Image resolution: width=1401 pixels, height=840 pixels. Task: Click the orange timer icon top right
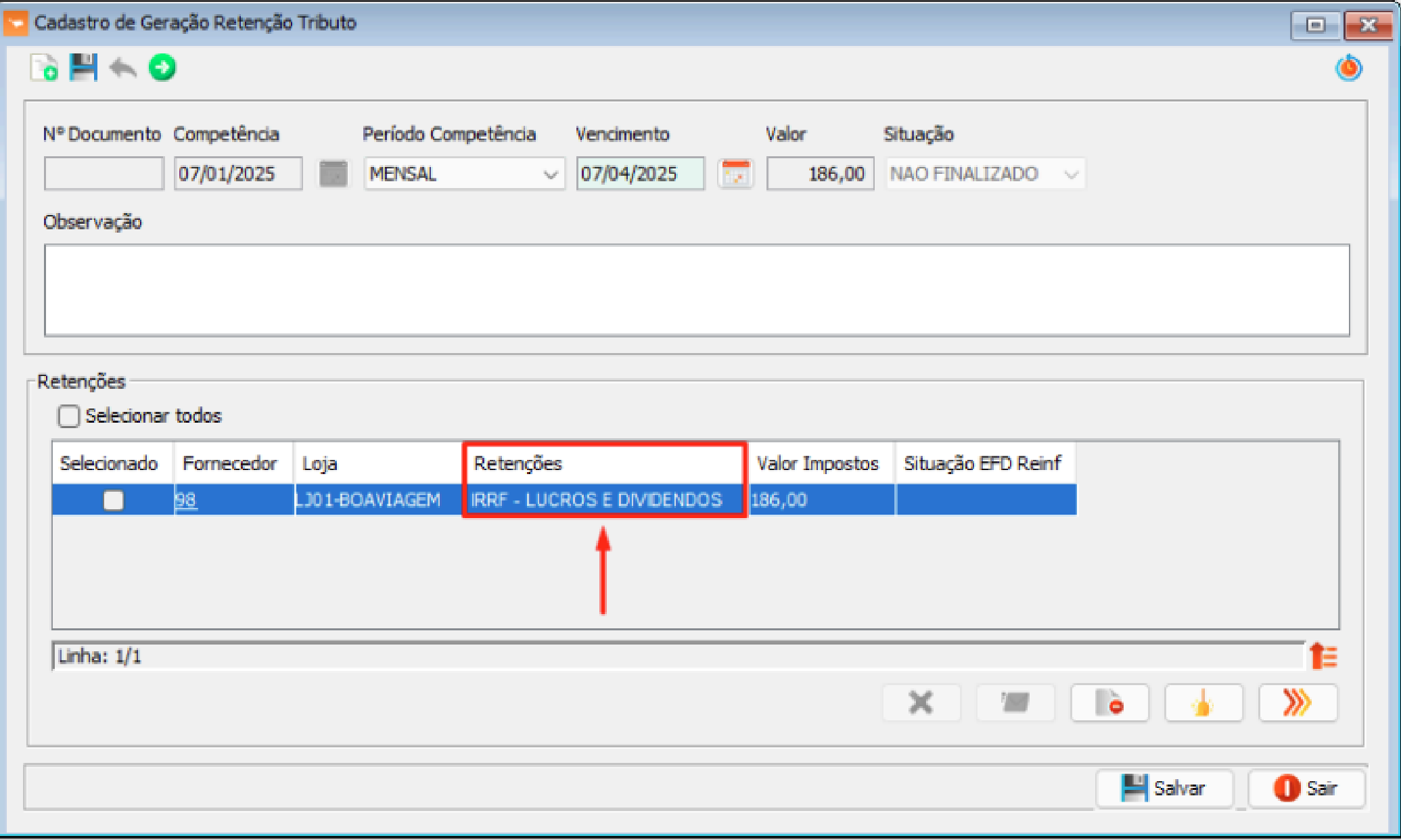1348,68
